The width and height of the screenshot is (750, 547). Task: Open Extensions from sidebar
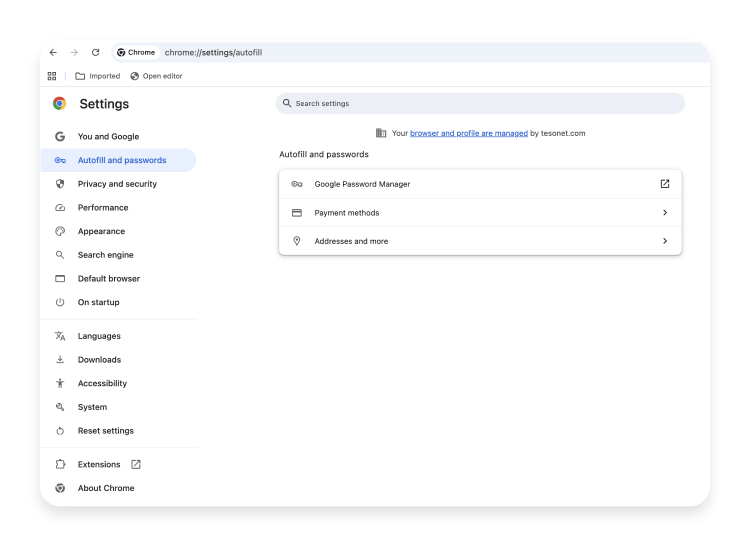119,464
